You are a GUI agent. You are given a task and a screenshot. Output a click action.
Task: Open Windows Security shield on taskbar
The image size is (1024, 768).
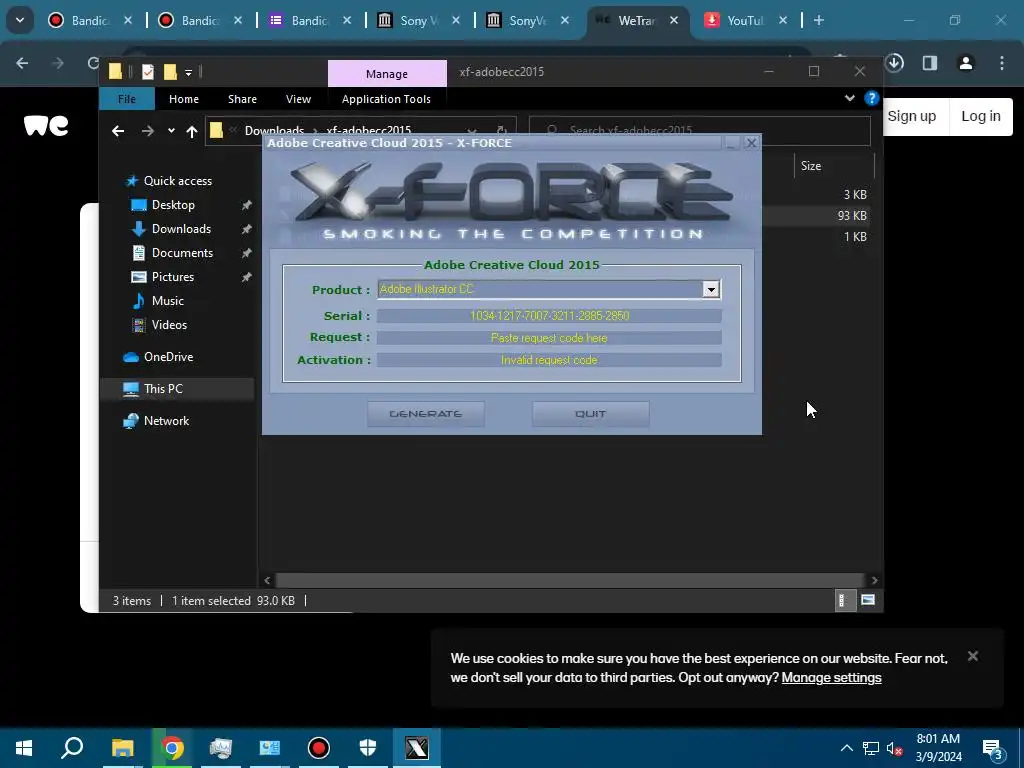(368, 748)
